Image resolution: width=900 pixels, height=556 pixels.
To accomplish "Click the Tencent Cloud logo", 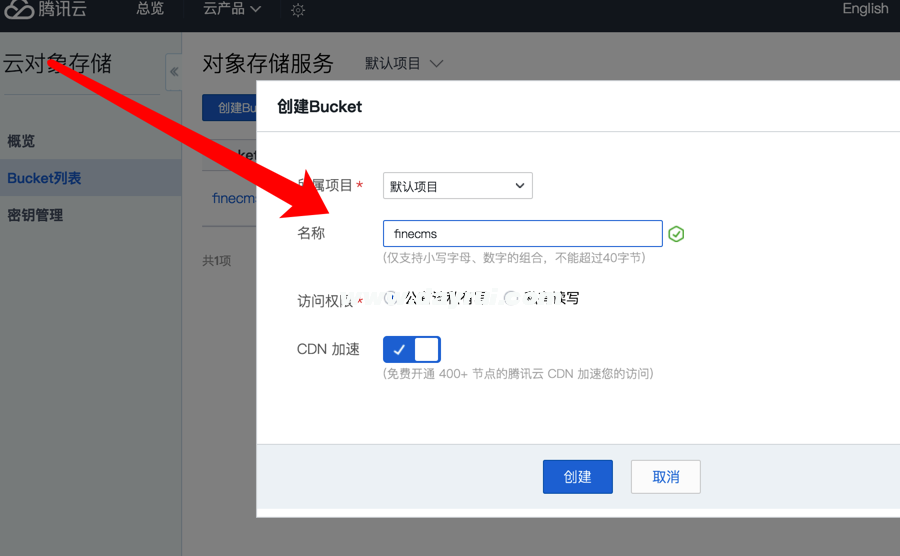I will coord(46,9).
